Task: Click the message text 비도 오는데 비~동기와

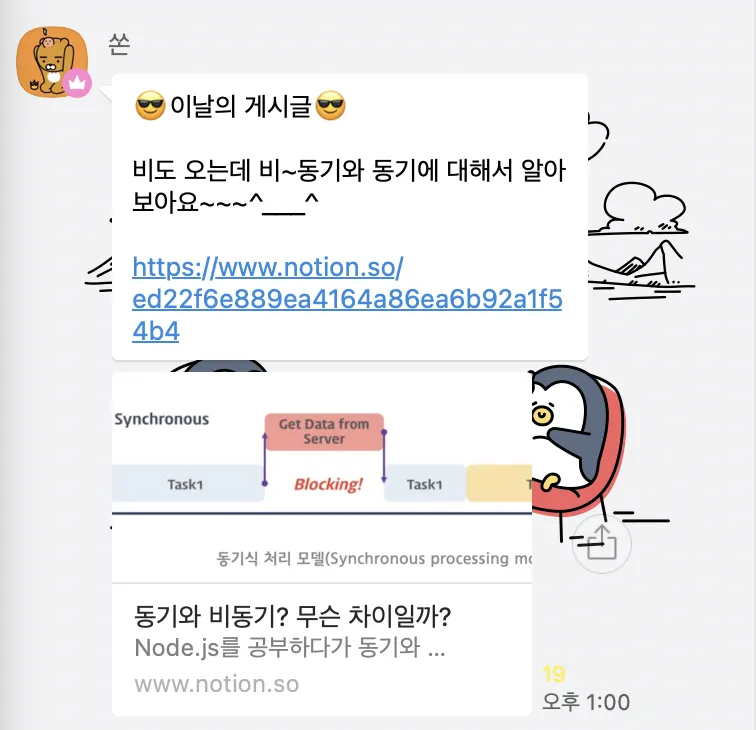Action: (248, 170)
